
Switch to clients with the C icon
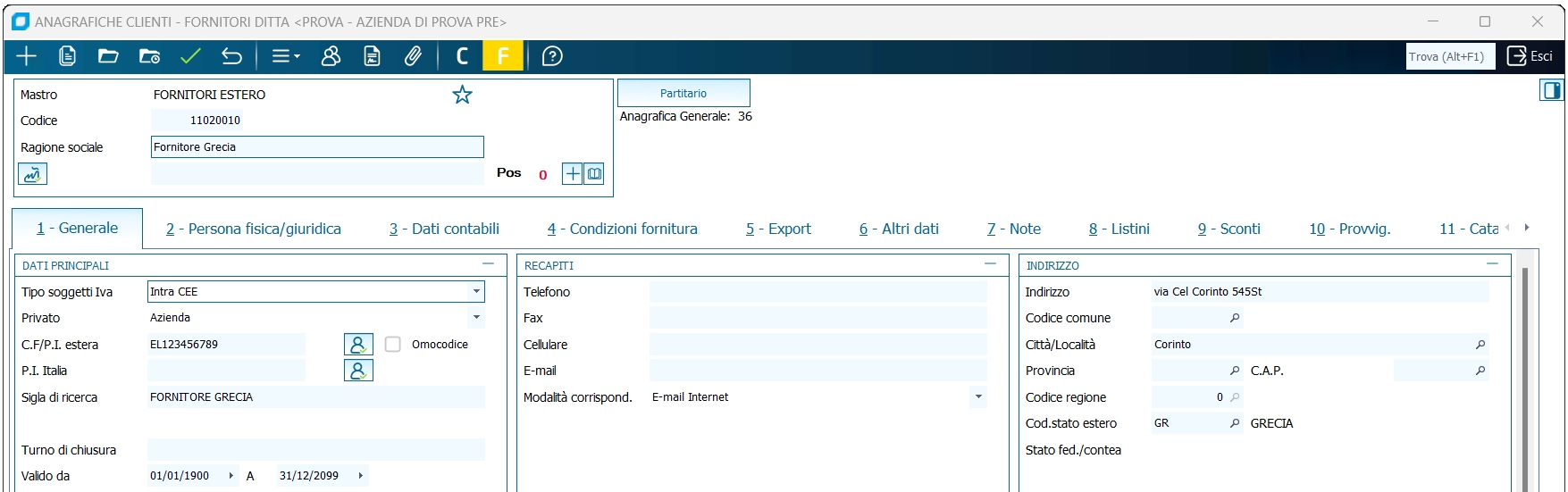[x=462, y=56]
